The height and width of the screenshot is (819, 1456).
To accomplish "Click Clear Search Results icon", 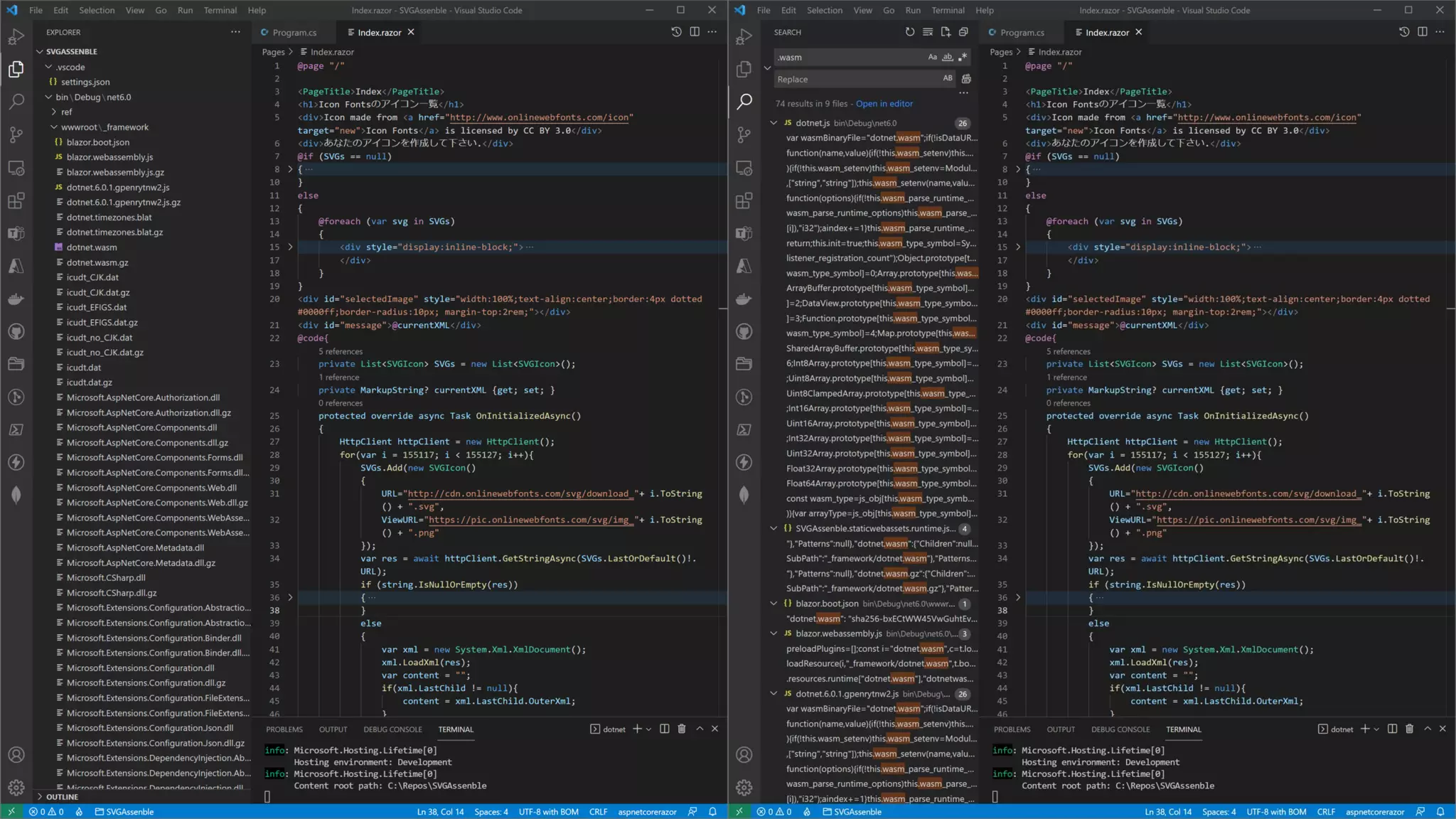I will tap(928, 32).
